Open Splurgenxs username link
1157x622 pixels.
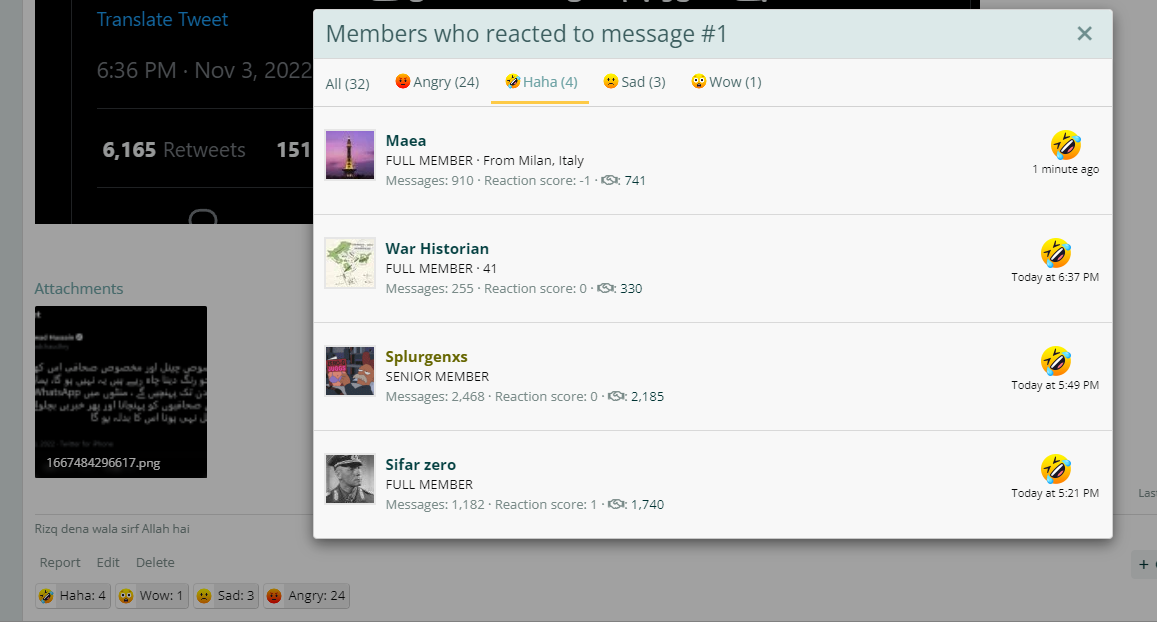(x=426, y=356)
